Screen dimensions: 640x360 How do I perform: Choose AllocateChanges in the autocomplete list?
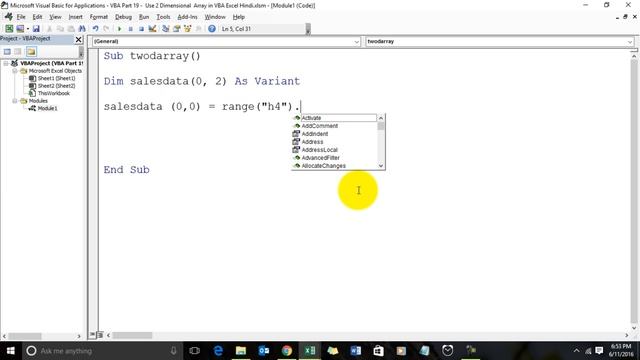coord(335,166)
